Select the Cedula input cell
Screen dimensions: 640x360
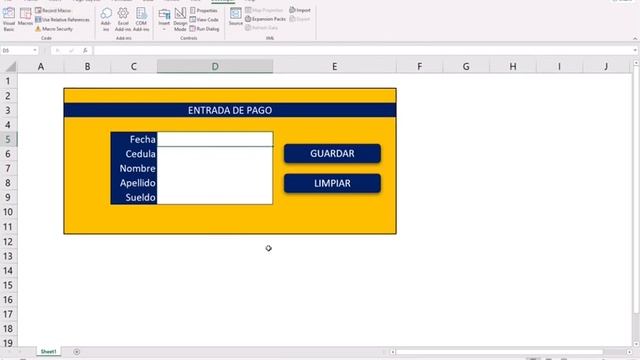pyautogui.click(x=215, y=154)
